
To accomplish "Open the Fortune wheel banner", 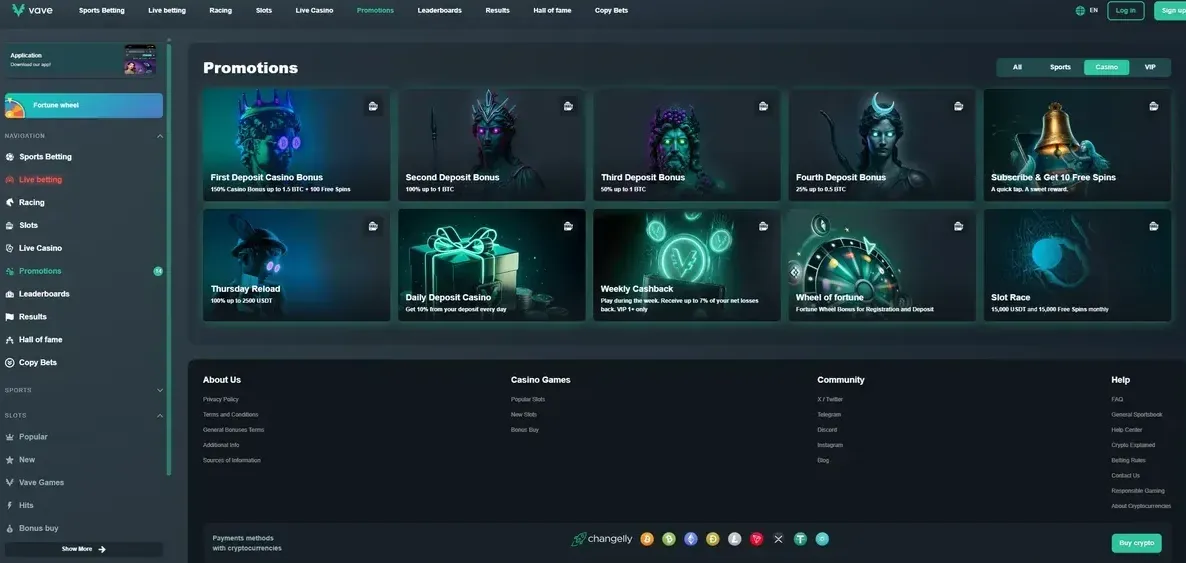I will (x=83, y=106).
